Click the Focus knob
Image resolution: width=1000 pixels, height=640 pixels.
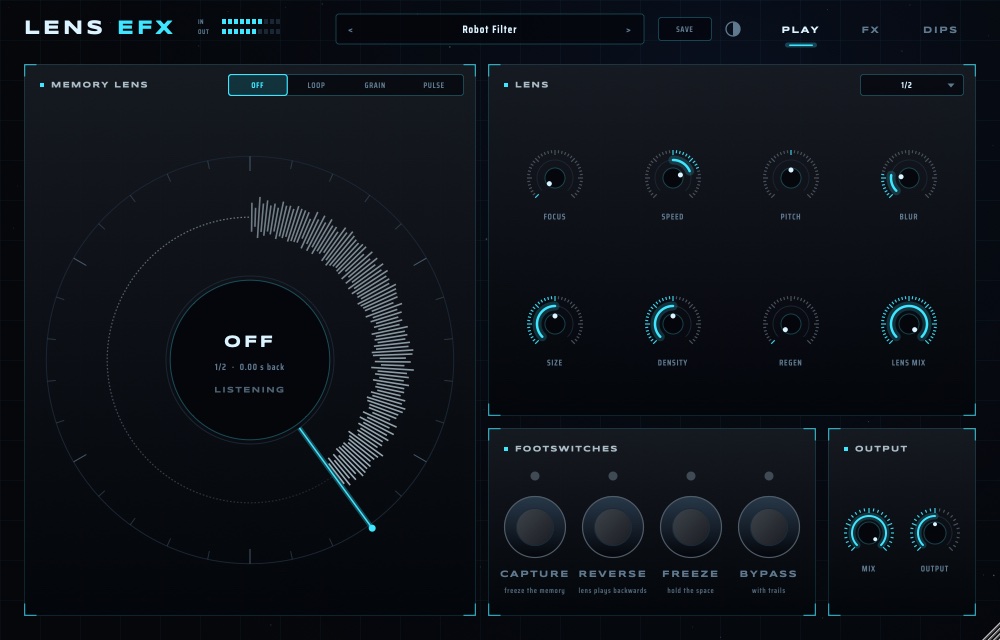[554, 178]
